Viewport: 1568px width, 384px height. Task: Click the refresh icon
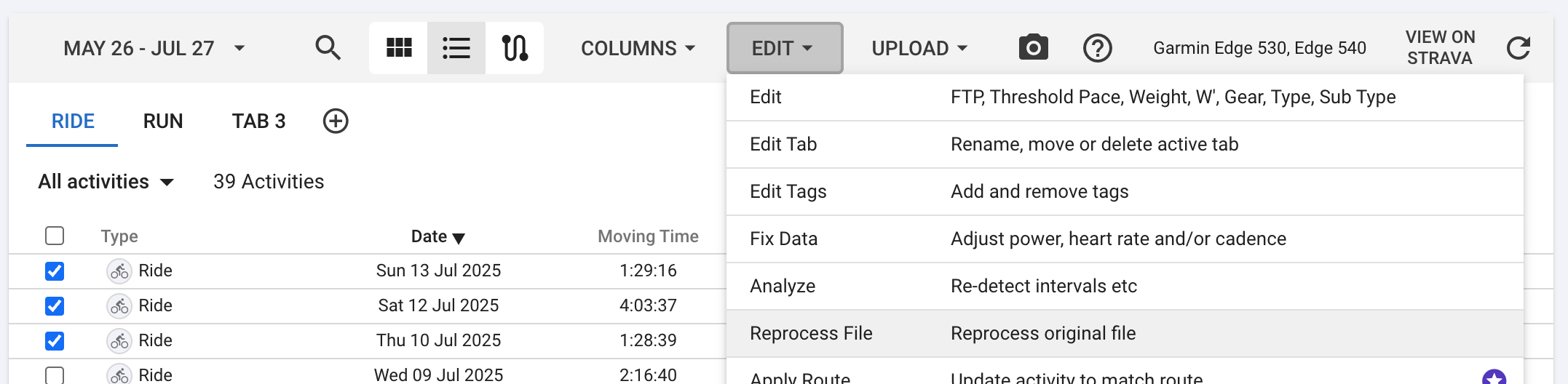tap(1518, 48)
